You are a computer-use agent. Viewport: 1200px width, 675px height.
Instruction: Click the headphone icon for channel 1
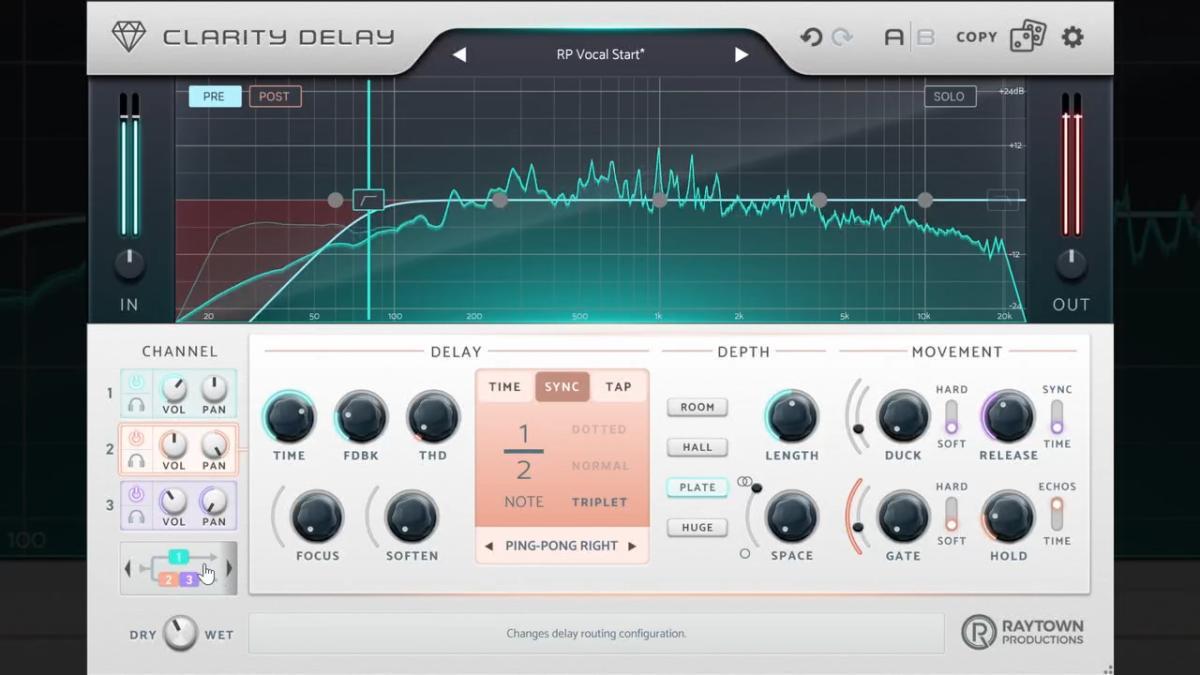(138, 401)
